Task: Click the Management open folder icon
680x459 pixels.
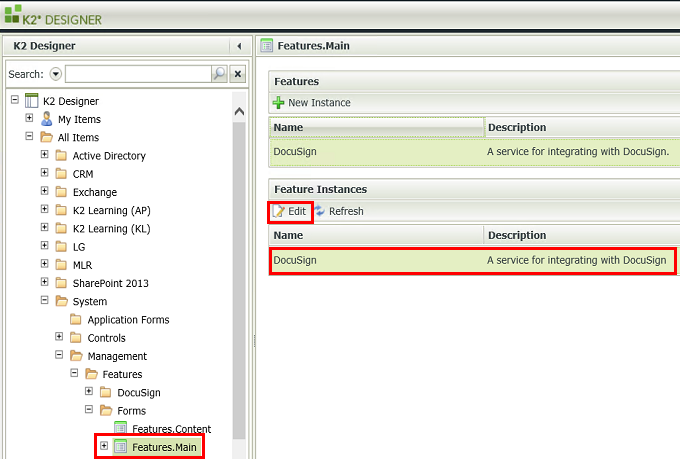Action: click(76, 356)
